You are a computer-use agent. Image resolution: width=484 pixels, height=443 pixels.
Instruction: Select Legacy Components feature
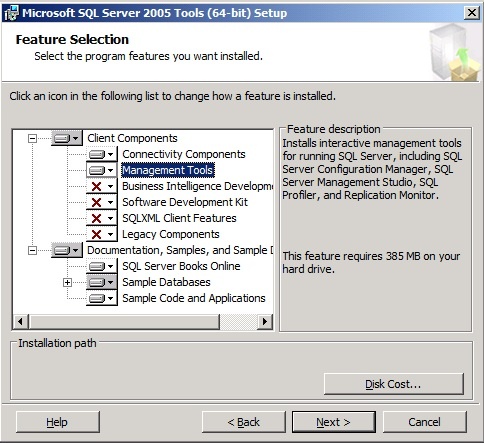pyautogui.click(x=171, y=234)
